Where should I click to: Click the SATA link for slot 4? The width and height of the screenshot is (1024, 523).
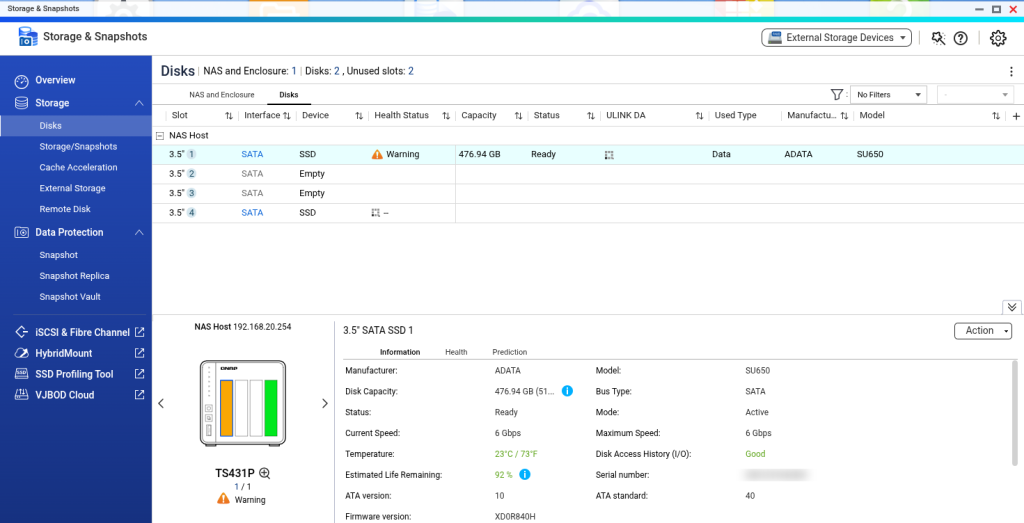[252, 213]
